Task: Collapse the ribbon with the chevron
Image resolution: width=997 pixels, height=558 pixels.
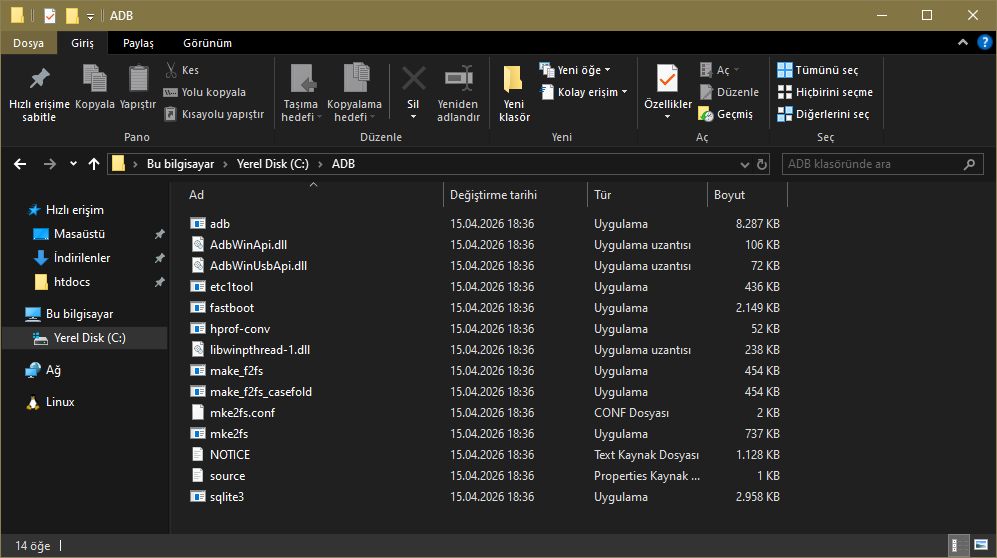Action: (963, 43)
